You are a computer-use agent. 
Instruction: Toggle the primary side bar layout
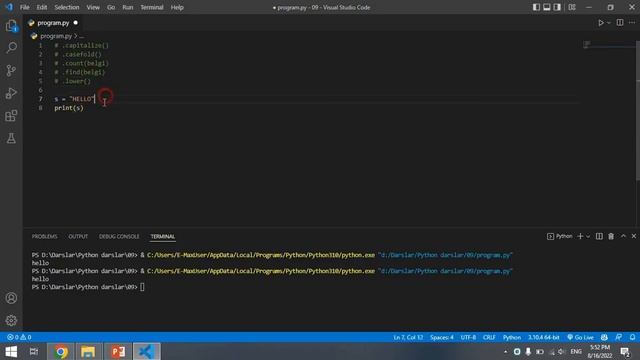tap(536, 7)
